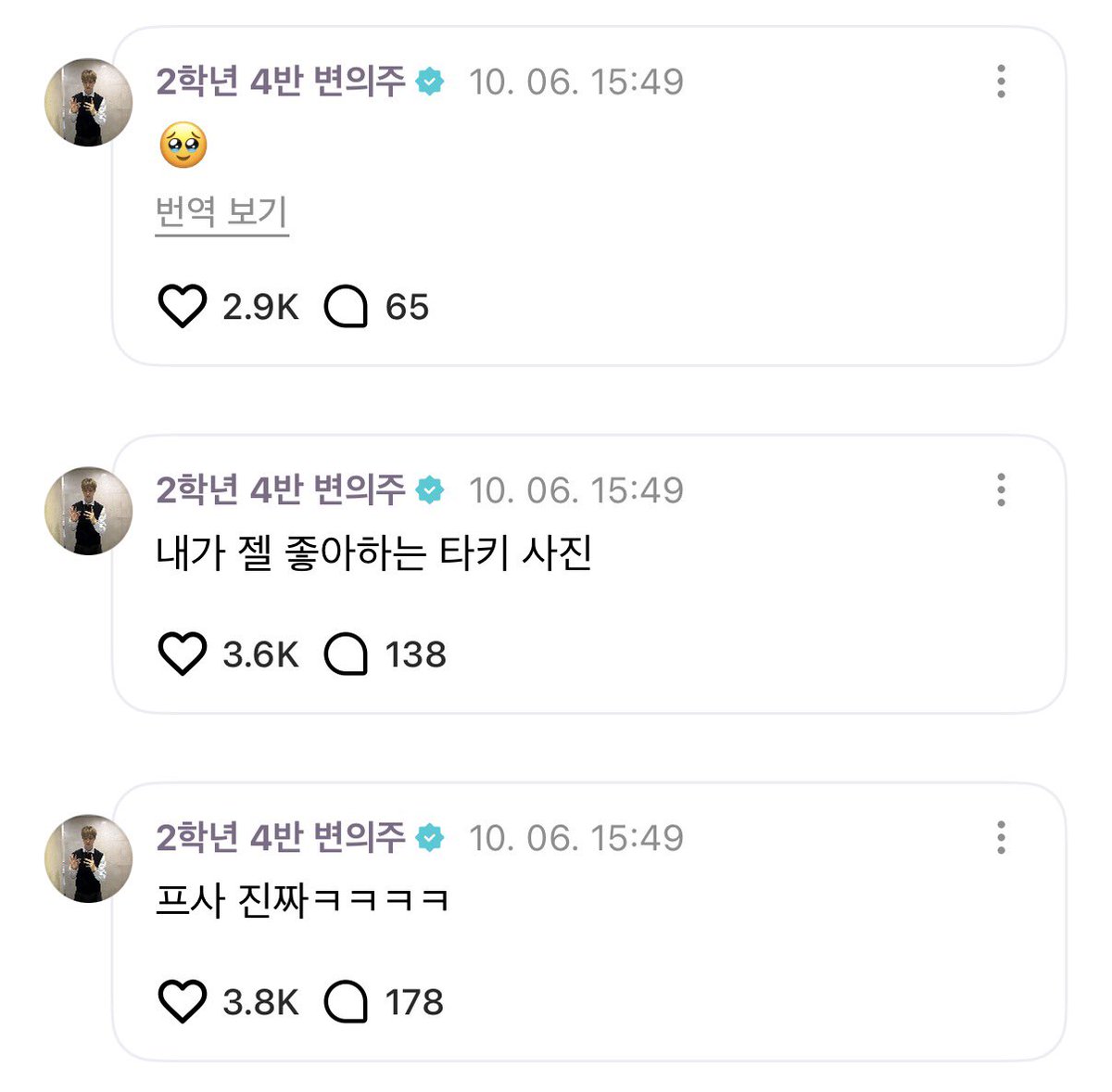Click verified badge on the 타키 사진 post
Image resolution: width=1112 pixels, height=1092 pixels.
coord(429,489)
